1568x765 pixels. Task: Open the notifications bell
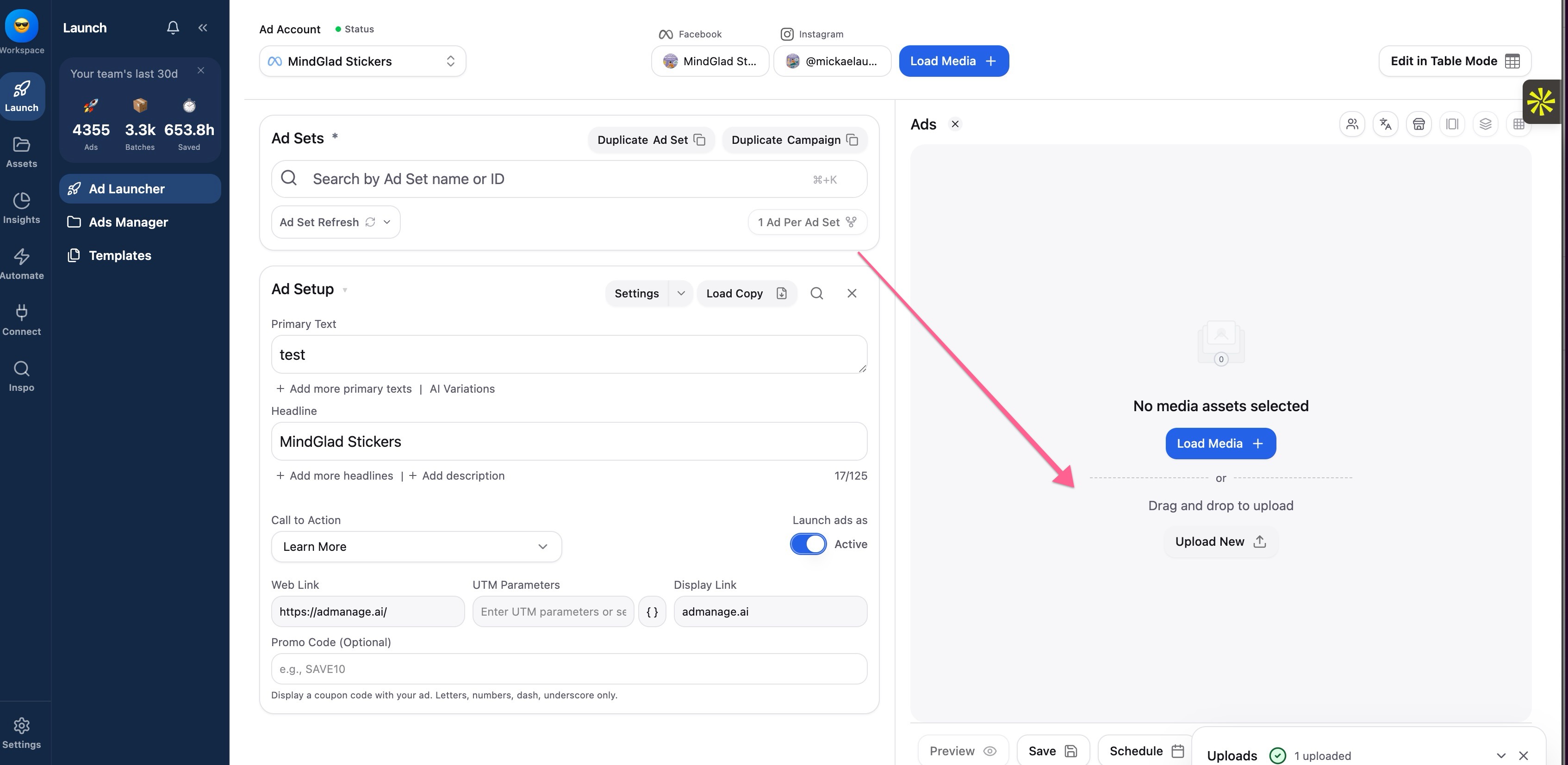click(173, 27)
